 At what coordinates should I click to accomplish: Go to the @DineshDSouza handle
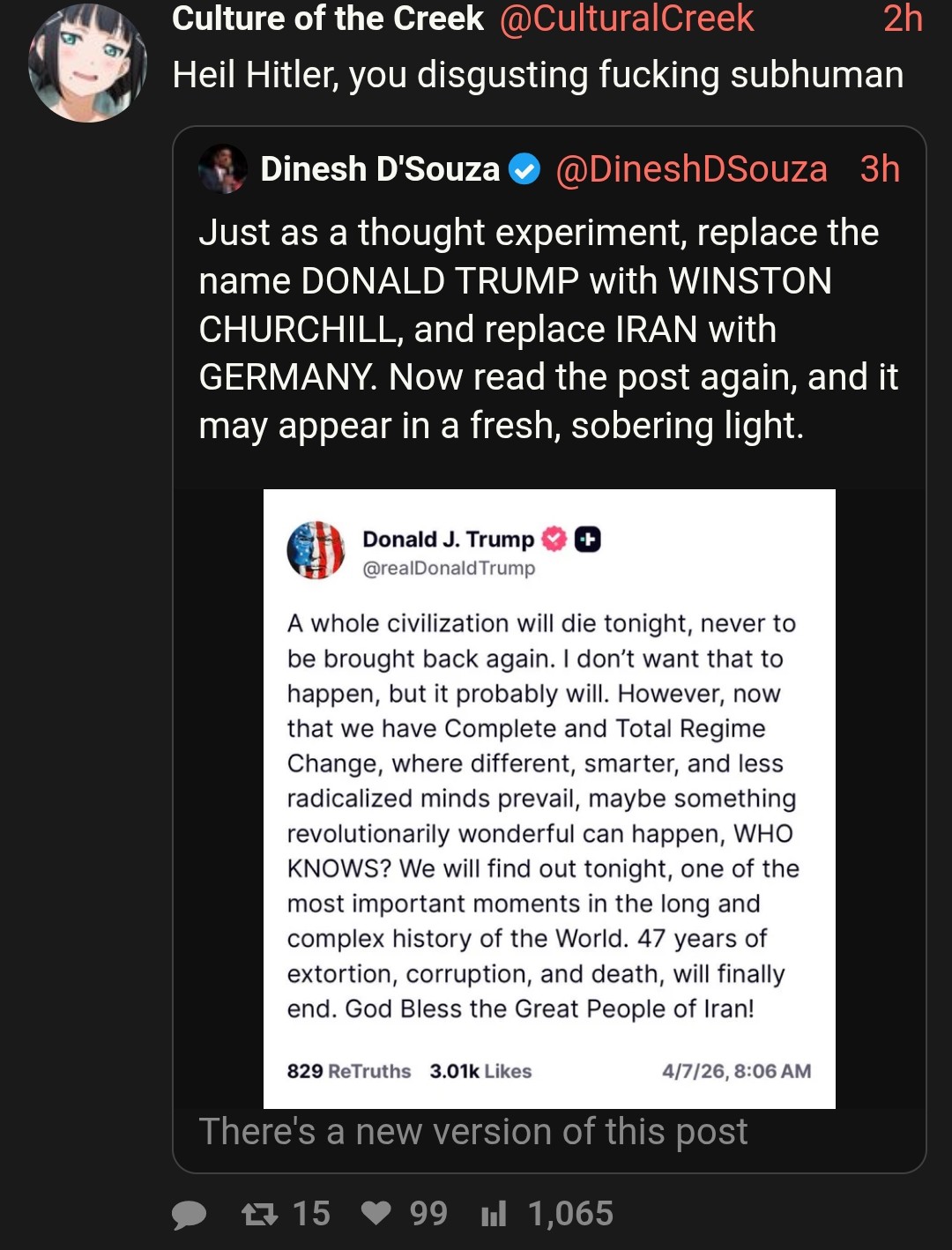click(x=691, y=169)
